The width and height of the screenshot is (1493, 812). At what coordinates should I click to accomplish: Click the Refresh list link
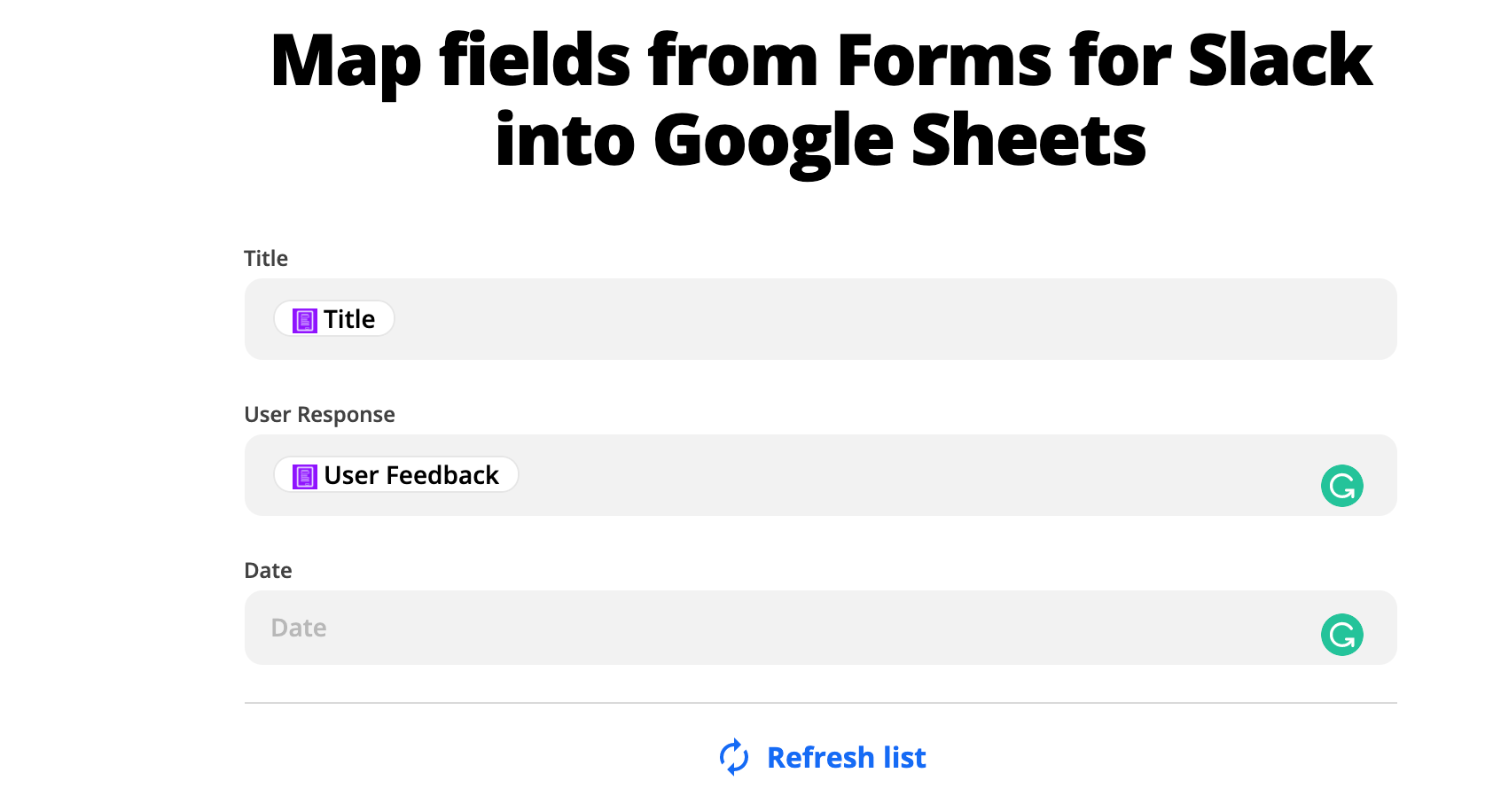(x=846, y=757)
